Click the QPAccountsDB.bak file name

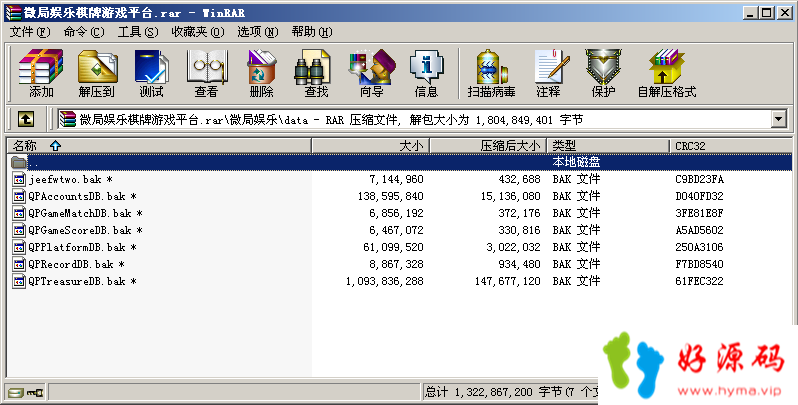77,196
